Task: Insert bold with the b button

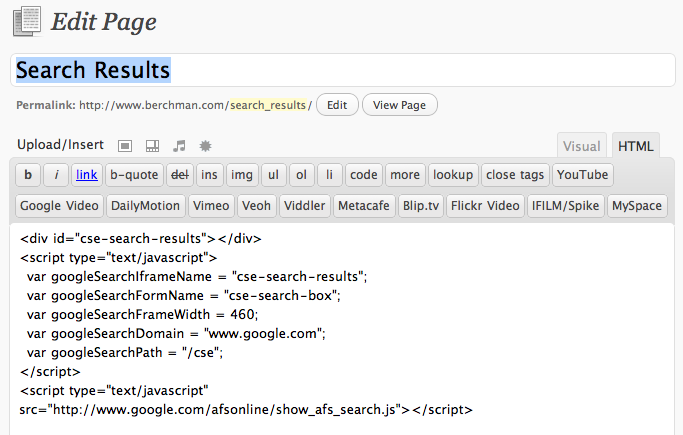Action: [28, 175]
